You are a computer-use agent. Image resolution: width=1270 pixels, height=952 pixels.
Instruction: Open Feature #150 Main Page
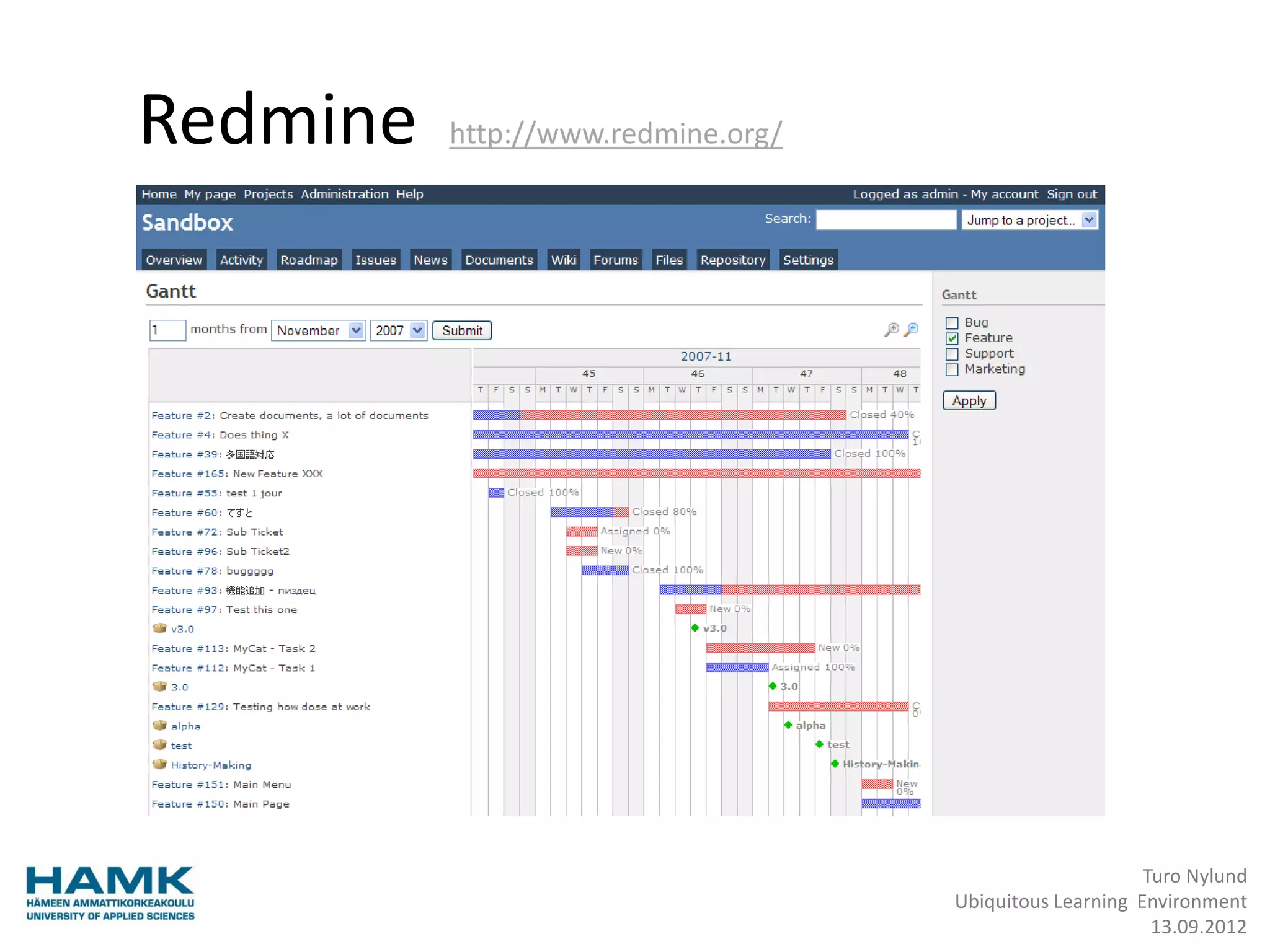220,804
